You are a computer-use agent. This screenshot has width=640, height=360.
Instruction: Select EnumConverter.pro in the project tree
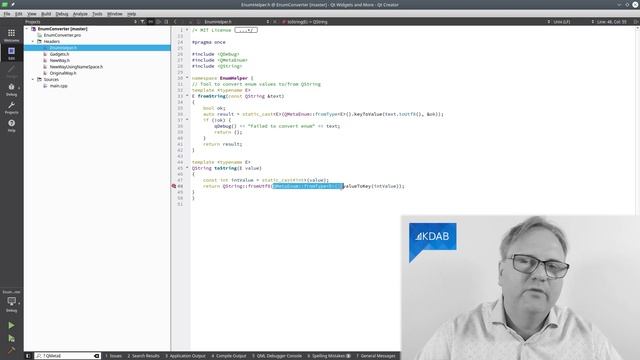62,35
